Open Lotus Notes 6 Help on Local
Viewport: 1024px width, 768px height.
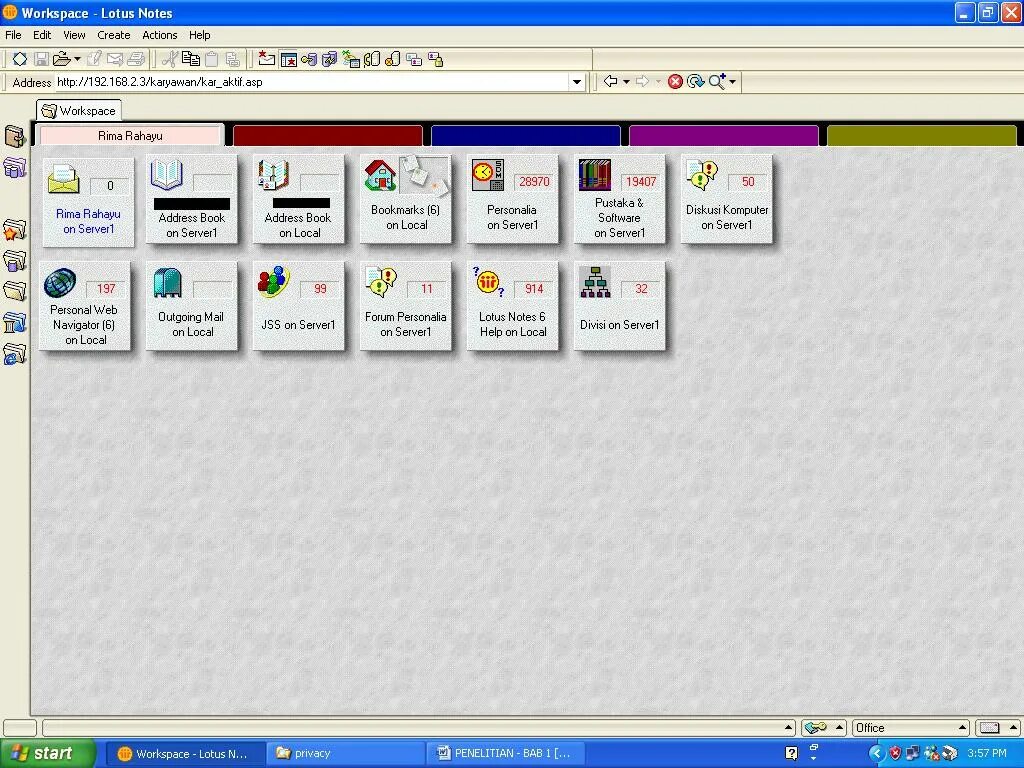pyautogui.click(x=513, y=305)
